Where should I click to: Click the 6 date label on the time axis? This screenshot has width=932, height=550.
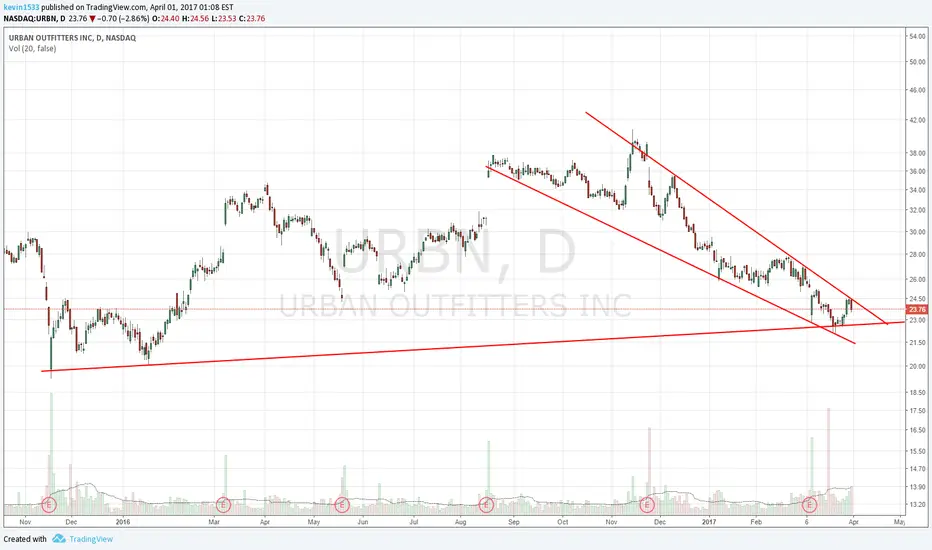(x=807, y=522)
